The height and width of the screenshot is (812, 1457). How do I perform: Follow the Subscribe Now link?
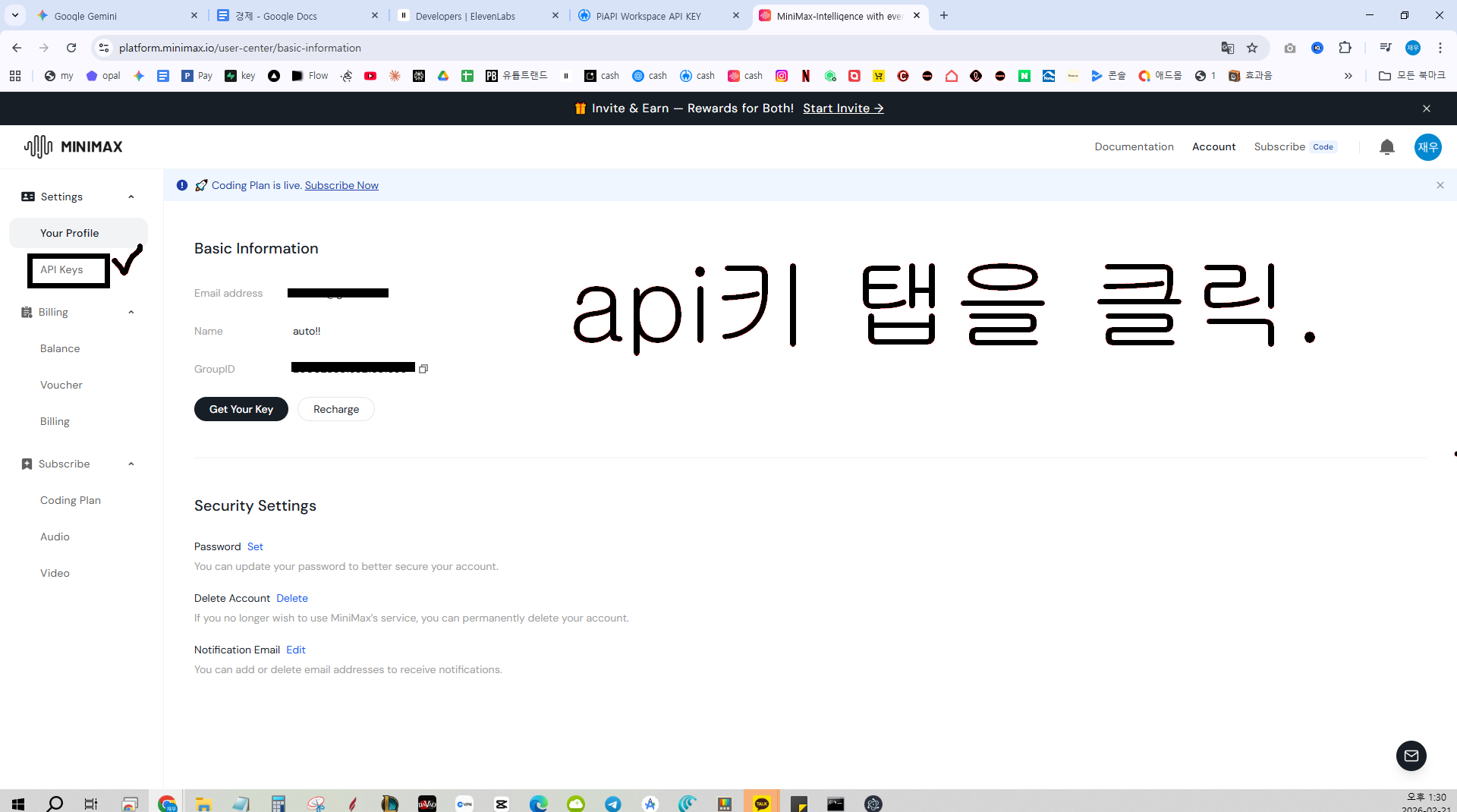point(341,186)
